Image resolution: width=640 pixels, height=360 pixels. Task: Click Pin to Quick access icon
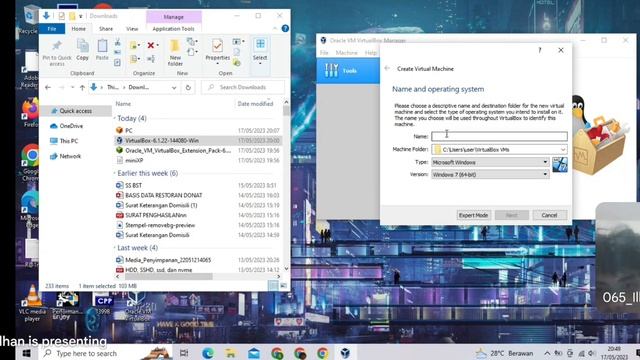pos(57,45)
